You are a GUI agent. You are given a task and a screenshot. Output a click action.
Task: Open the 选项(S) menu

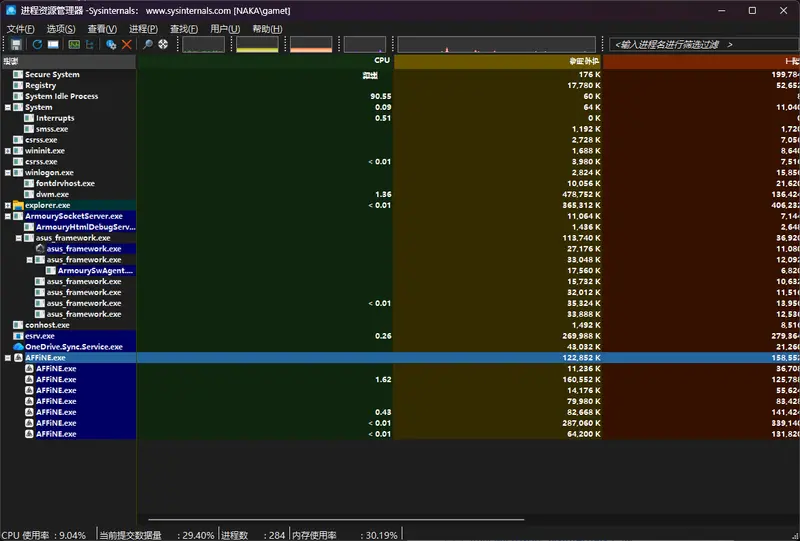coord(60,29)
